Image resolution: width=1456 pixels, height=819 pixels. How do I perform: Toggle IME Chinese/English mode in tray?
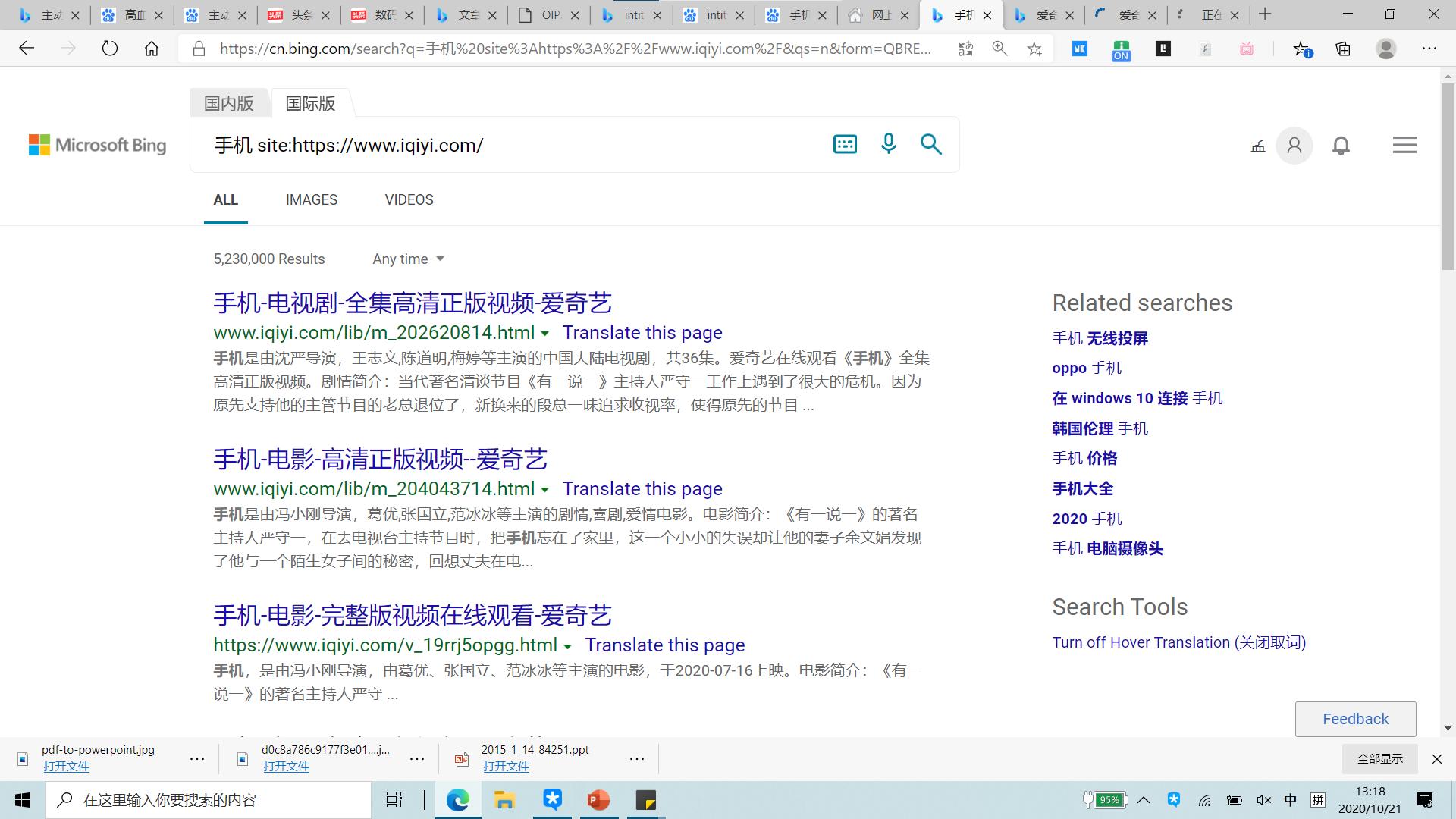coord(1291,800)
